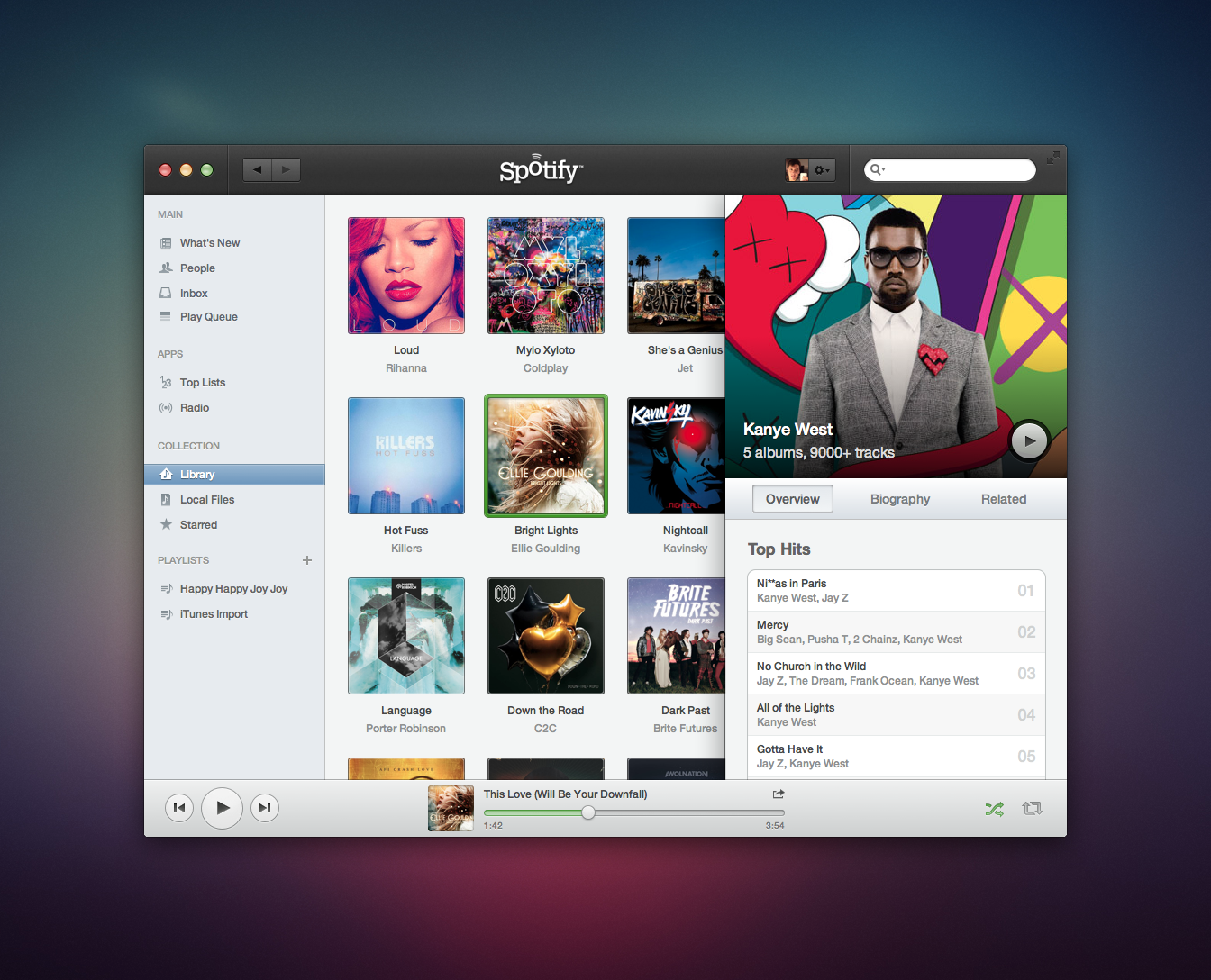
Task: Click the Porter Robinson artist link
Action: 406,729
